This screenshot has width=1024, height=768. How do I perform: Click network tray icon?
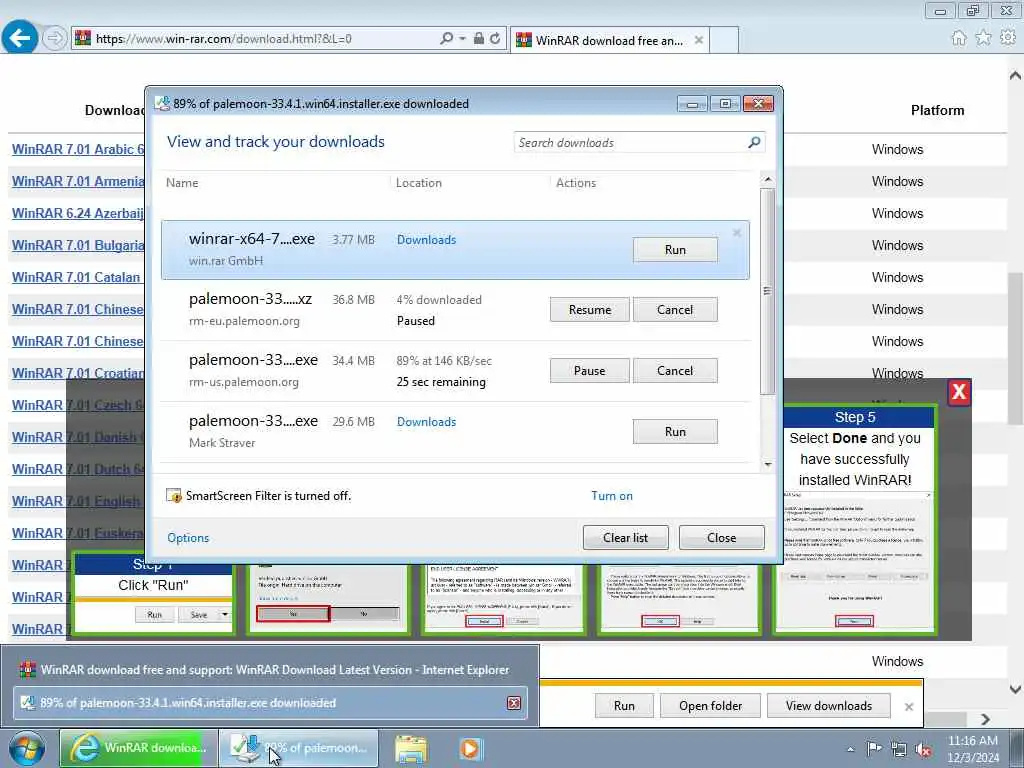click(x=899, y=750)
